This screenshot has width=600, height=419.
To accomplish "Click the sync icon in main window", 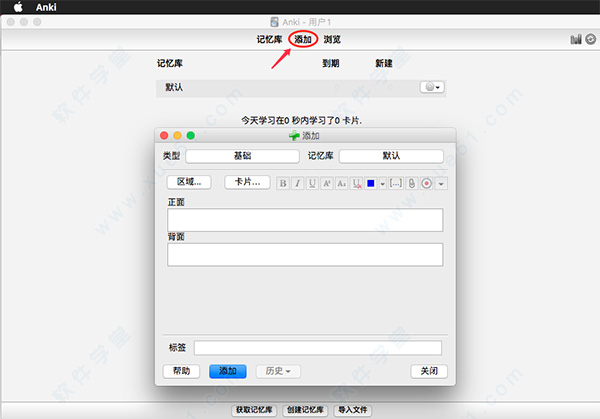I will pos(591,39).
